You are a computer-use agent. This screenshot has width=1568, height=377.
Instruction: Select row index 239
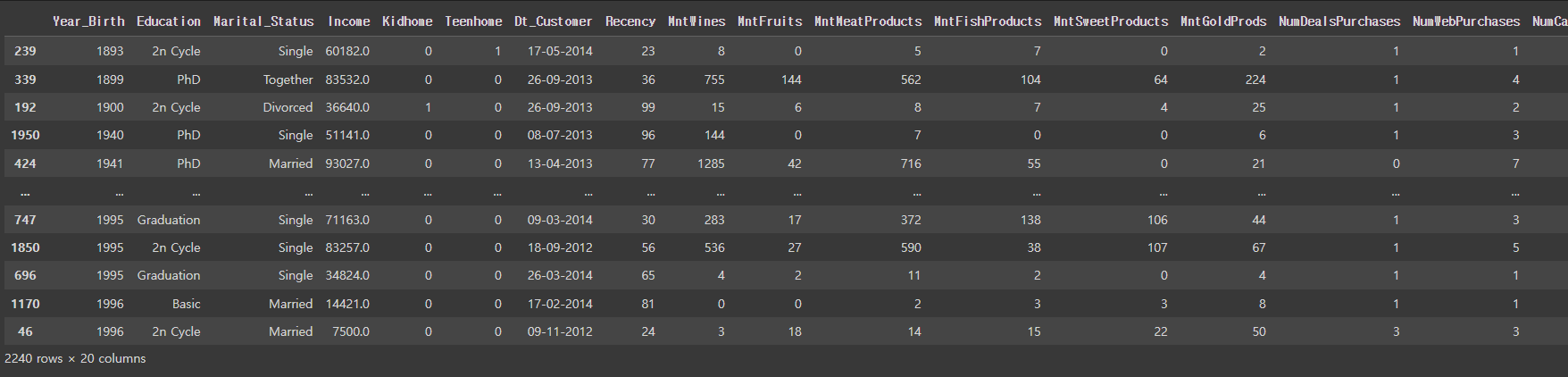[x=25, y=51]
